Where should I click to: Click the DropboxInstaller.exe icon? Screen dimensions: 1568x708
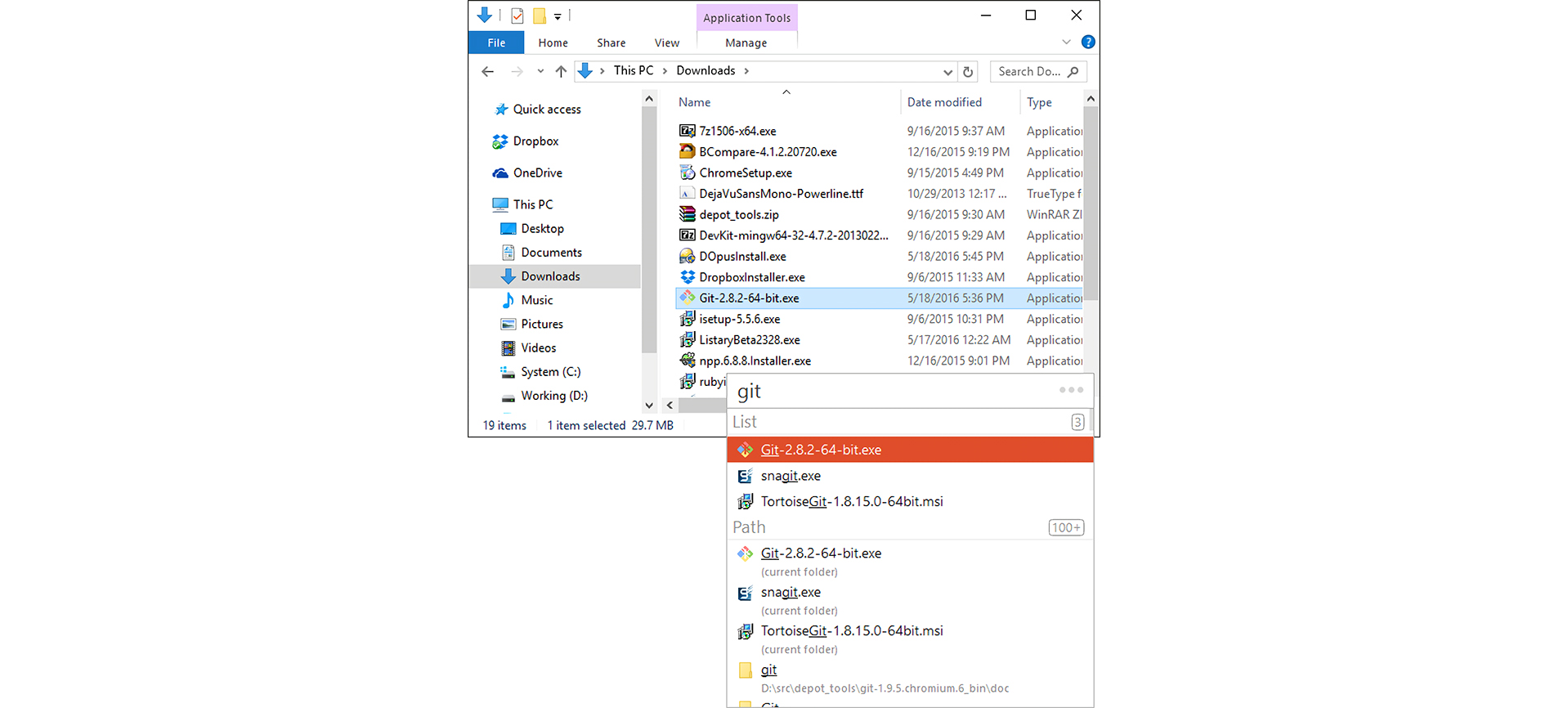click(688, 277)
